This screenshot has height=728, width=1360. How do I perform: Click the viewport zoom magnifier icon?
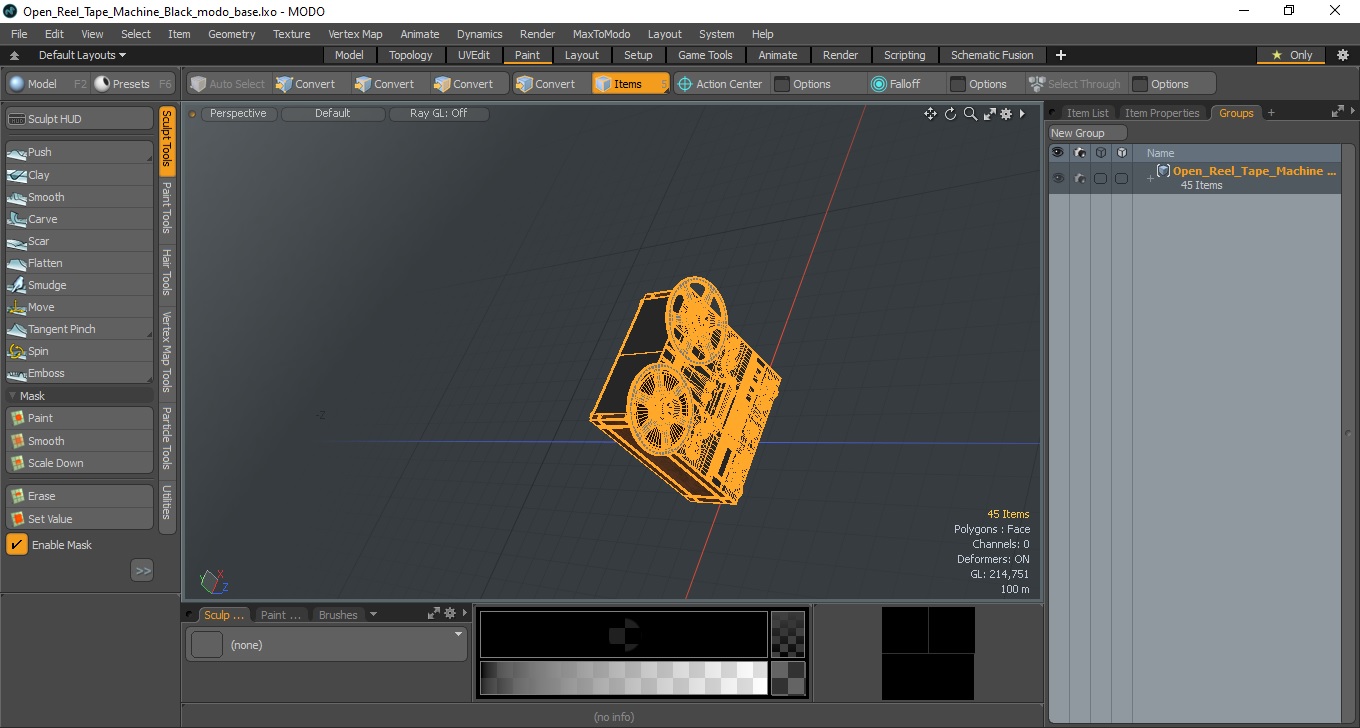pos(970,114)
